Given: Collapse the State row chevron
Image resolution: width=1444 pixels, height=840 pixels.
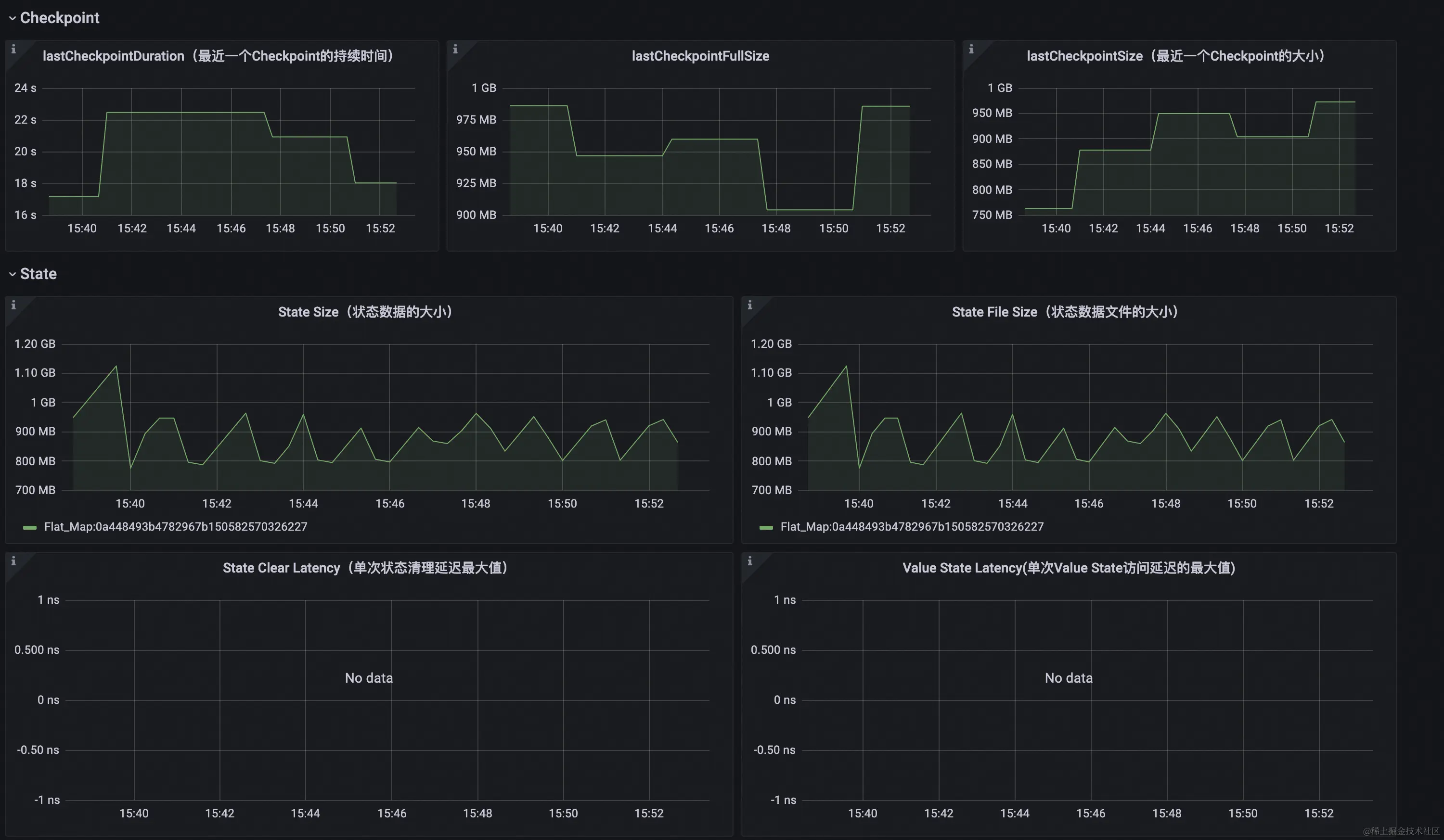Looking at the screenshot, I should point(12,274).
